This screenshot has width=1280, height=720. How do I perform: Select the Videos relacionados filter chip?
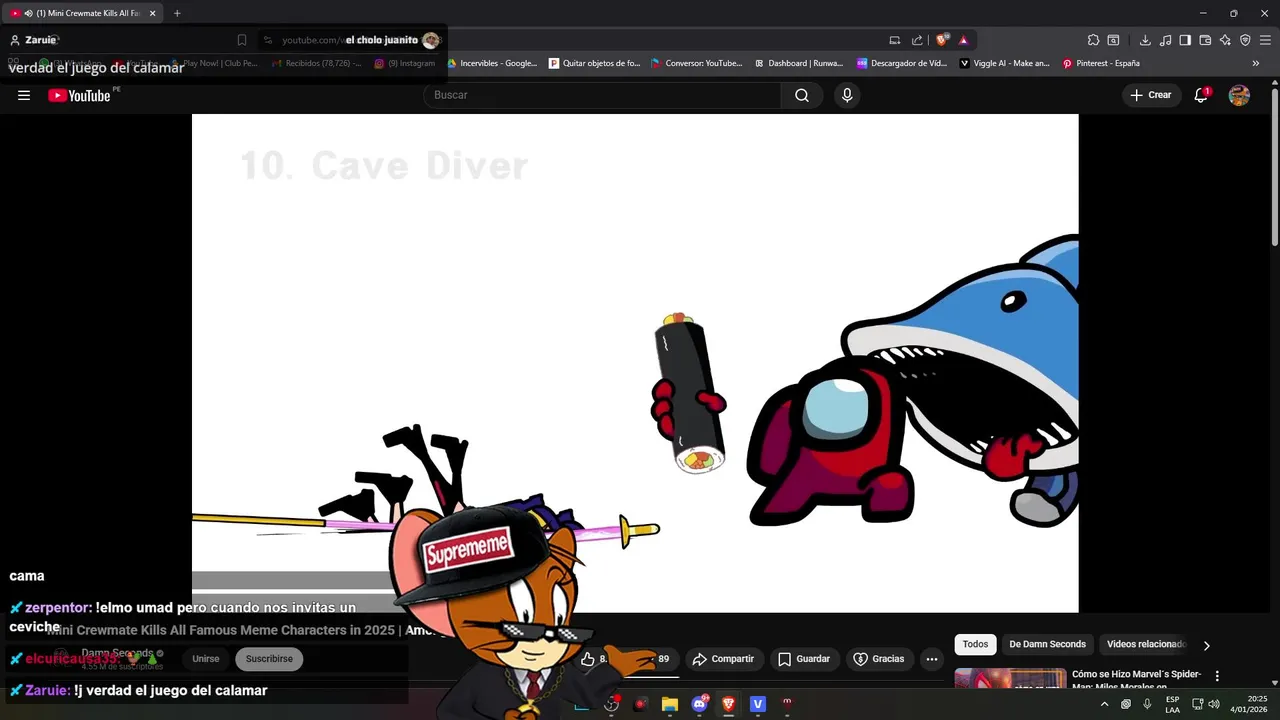pyautogui.click(x=1145, y=644)
